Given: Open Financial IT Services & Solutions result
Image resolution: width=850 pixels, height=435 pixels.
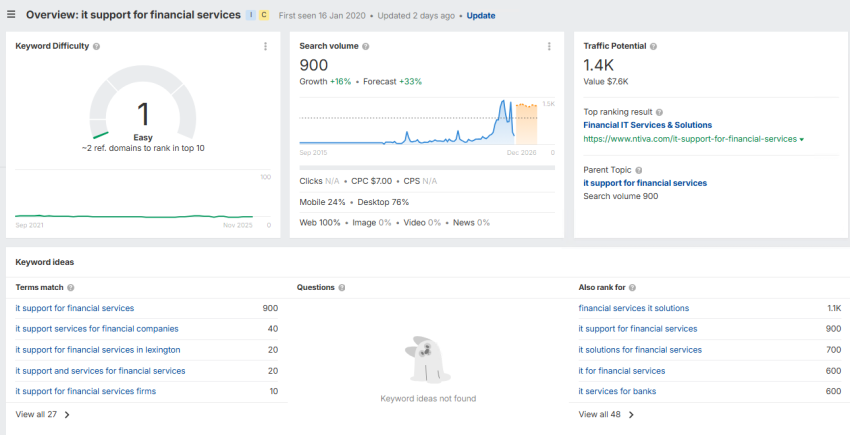Looking at the screenshot, I should coord(648,125).
